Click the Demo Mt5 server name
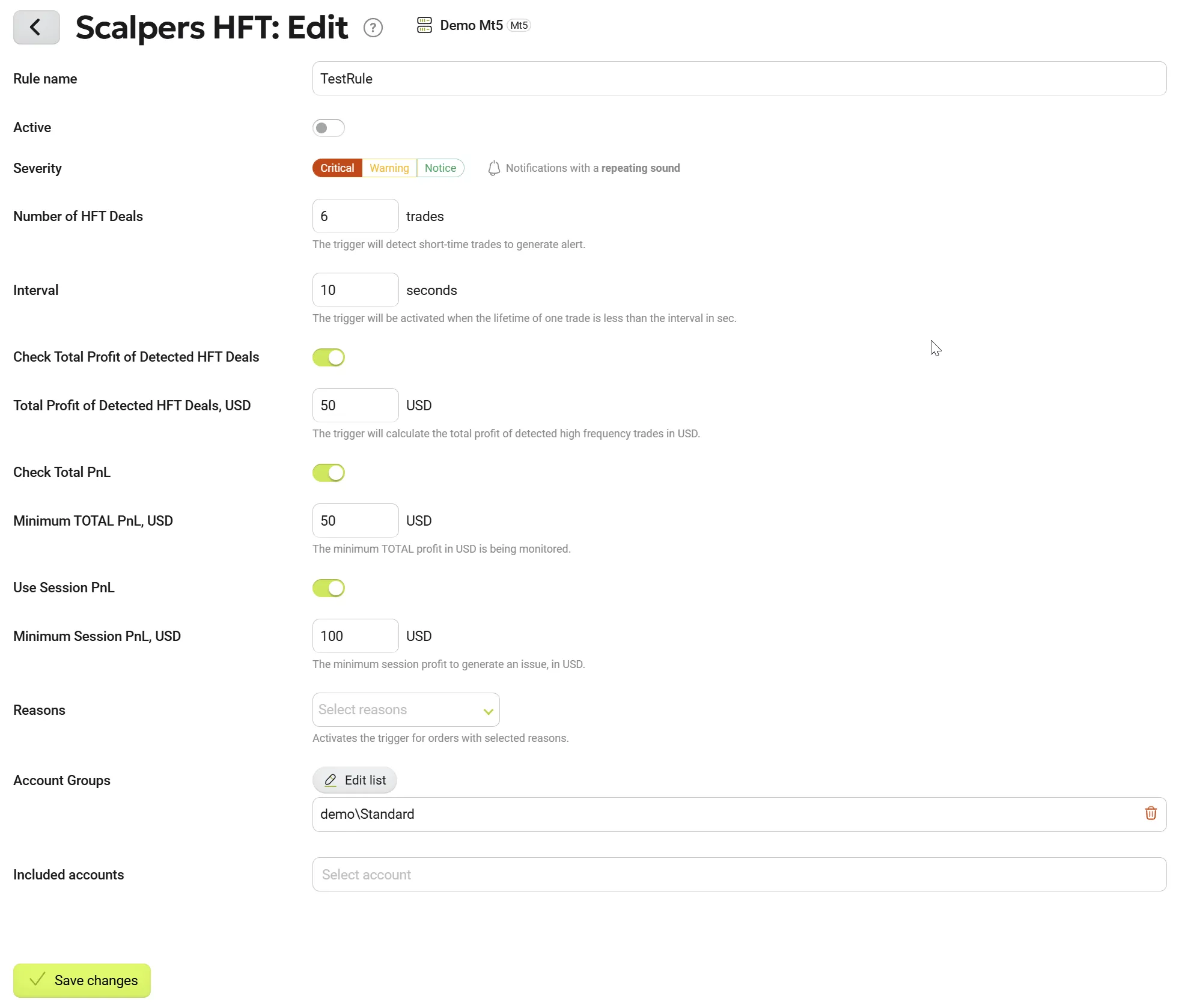This screenshot has height=1008, width=1179. point(471,25)
